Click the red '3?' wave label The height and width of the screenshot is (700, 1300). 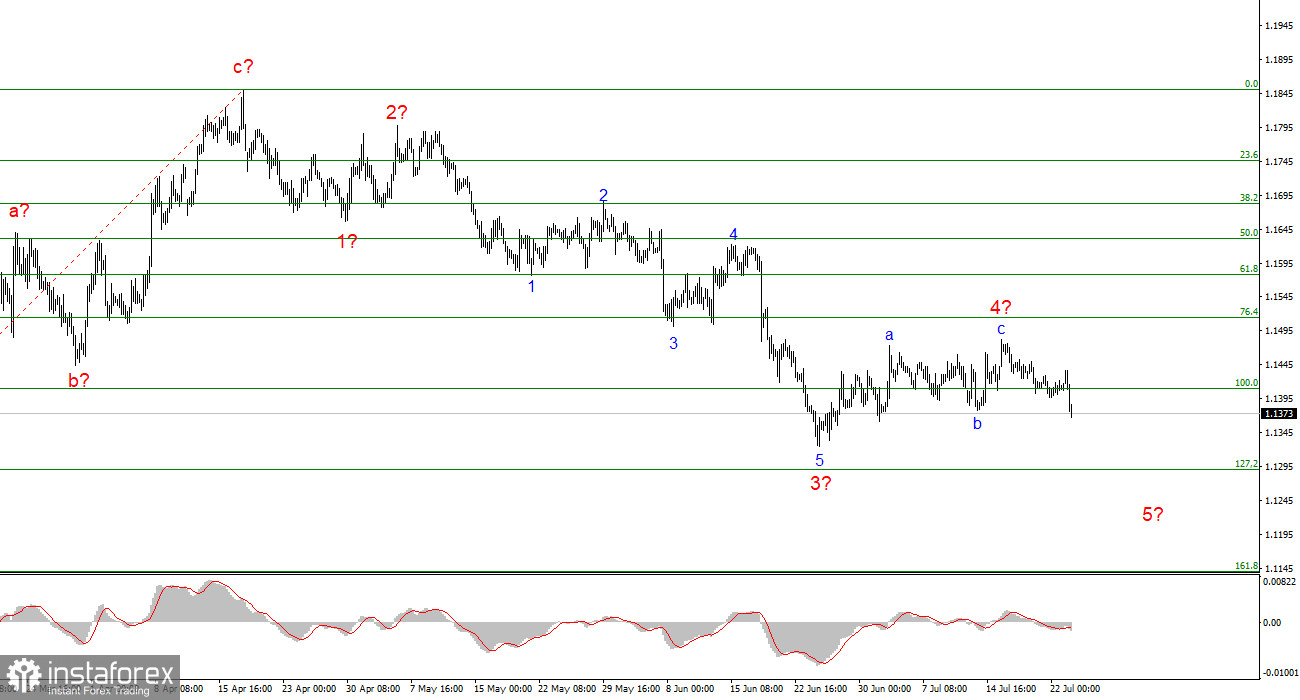click(821, 483)
